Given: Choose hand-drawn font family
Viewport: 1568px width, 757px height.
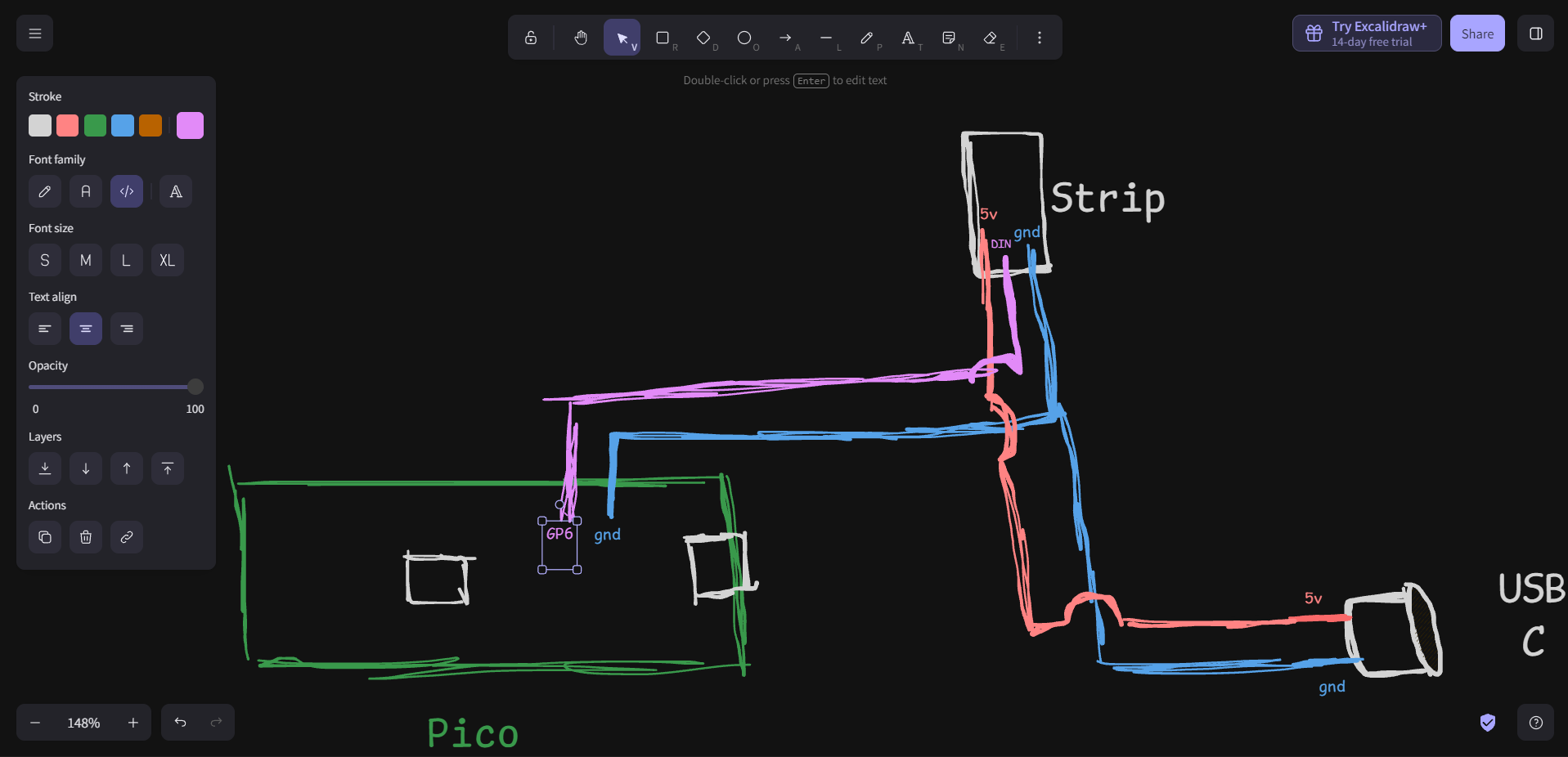Looking at the screenshot, I should (45, 191).
